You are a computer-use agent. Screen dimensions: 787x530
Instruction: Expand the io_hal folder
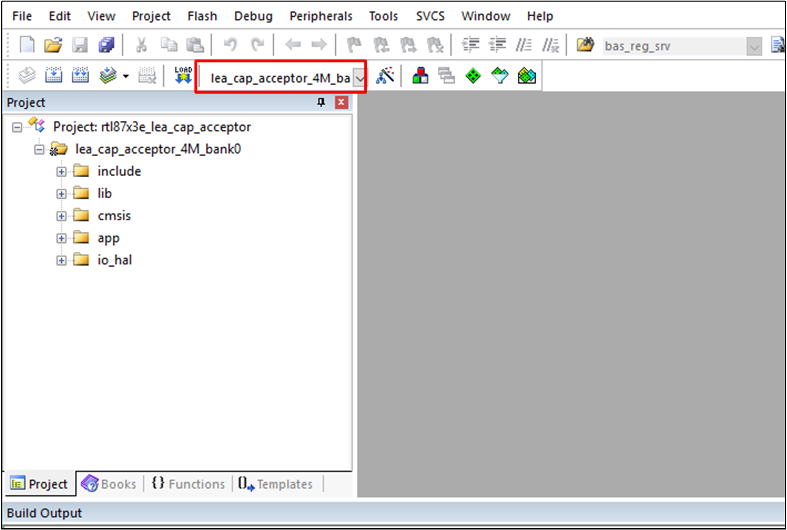(61, 260)
